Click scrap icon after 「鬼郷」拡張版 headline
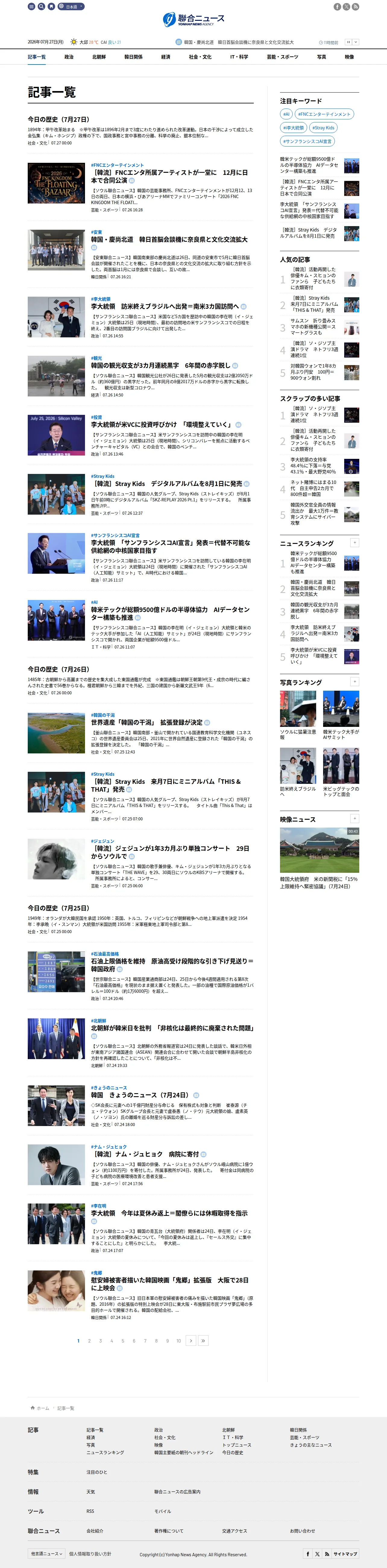This screenshot has width=387, height=1568. pos(120,1288)
